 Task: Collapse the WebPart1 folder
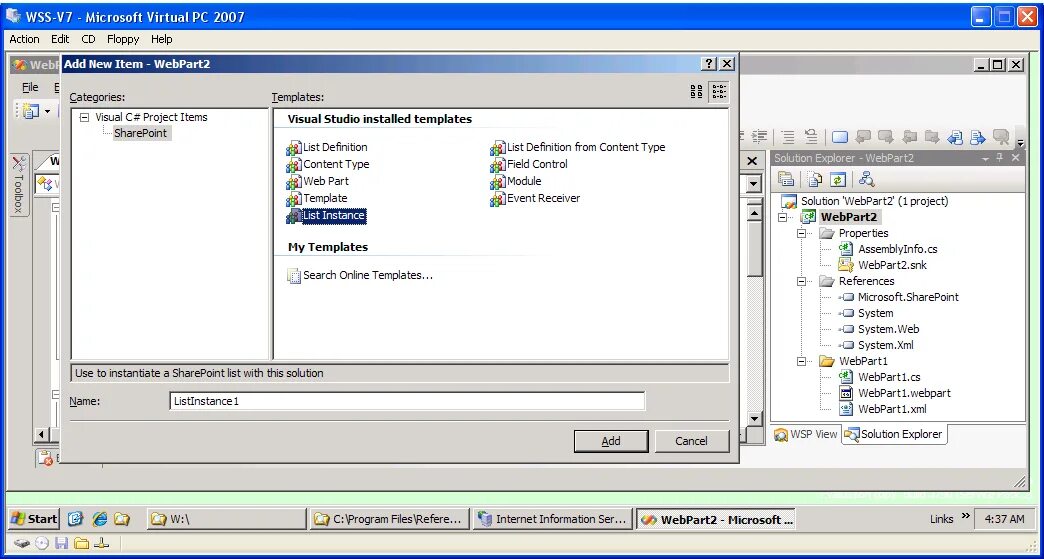tap(802, 361)
